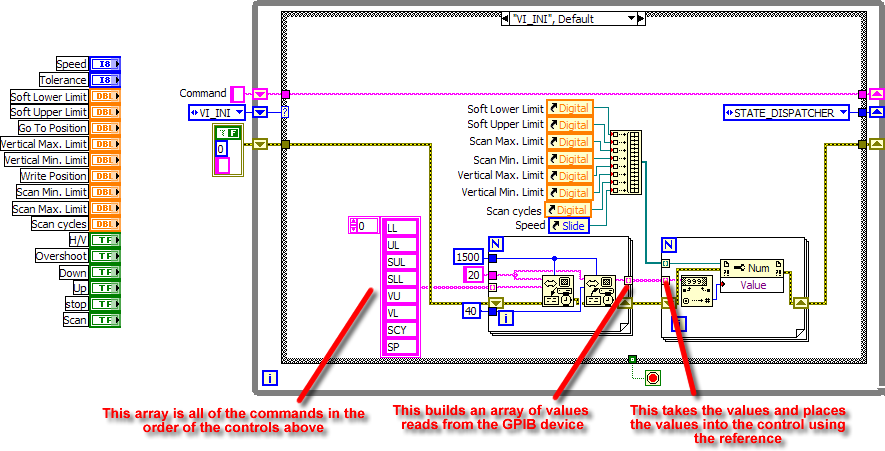Select the Soft Upper Limit DBL terminal
885x451 pixels.
pos(105,112)
